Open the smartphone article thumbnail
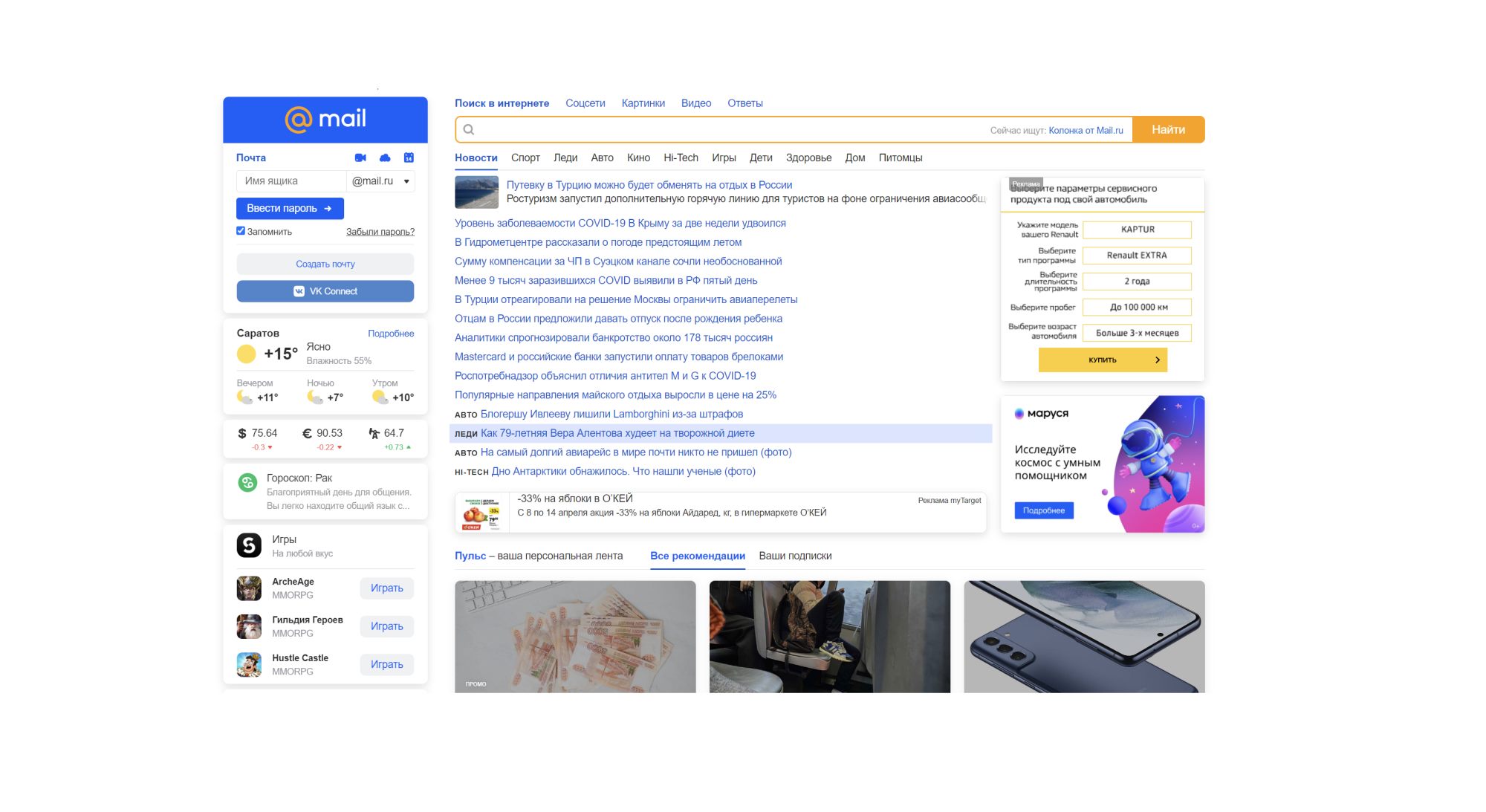Viewport: 1486px width, 812px height. pos(1084,637)
